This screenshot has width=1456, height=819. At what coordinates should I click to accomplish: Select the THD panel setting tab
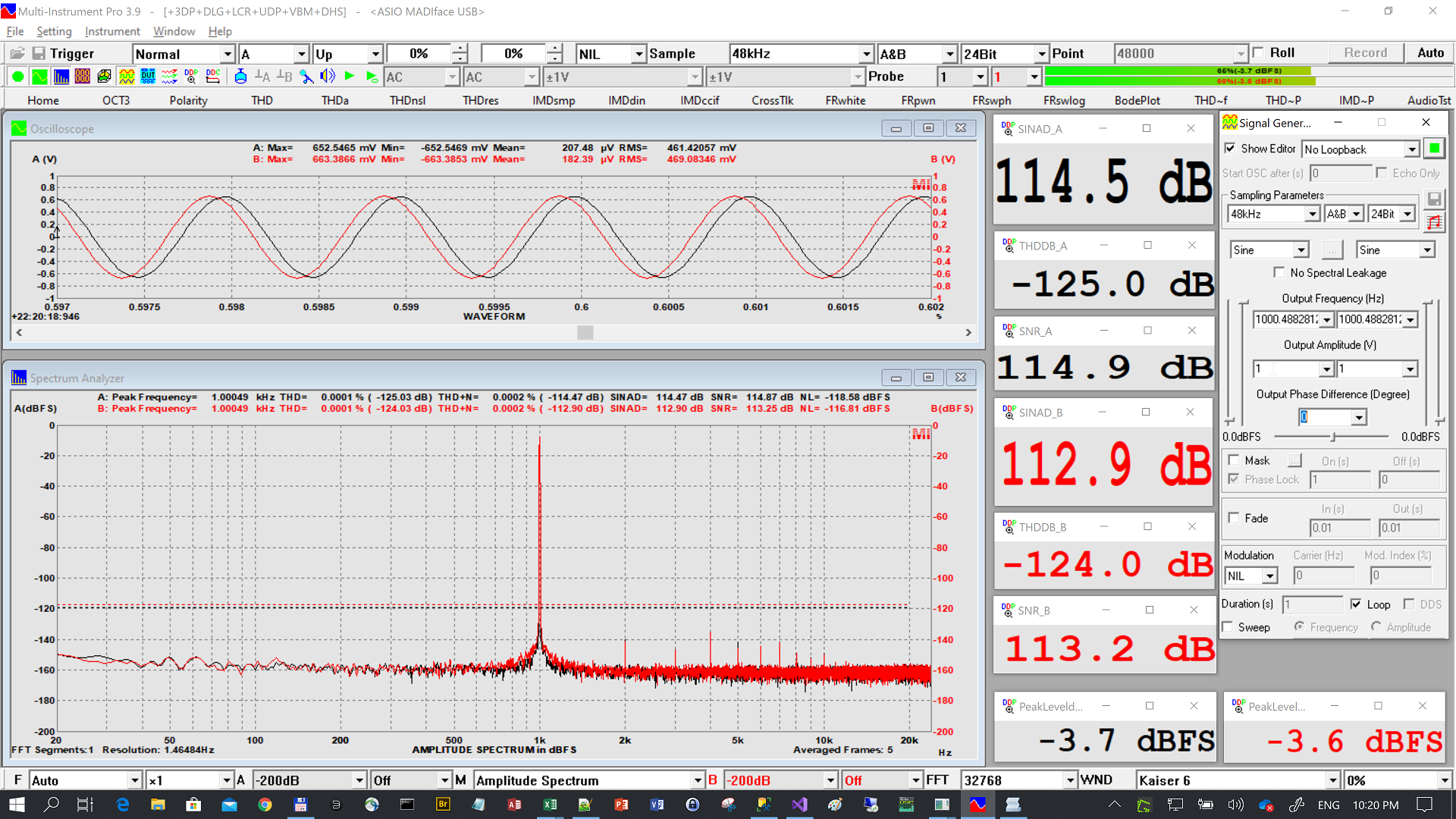(262, 100)
